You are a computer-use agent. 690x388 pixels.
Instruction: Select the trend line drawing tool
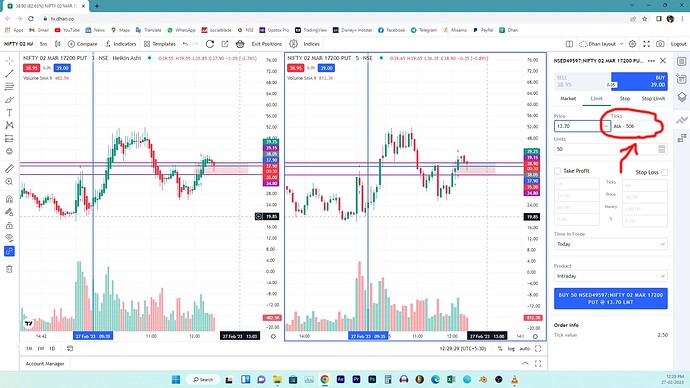(9, 74)
